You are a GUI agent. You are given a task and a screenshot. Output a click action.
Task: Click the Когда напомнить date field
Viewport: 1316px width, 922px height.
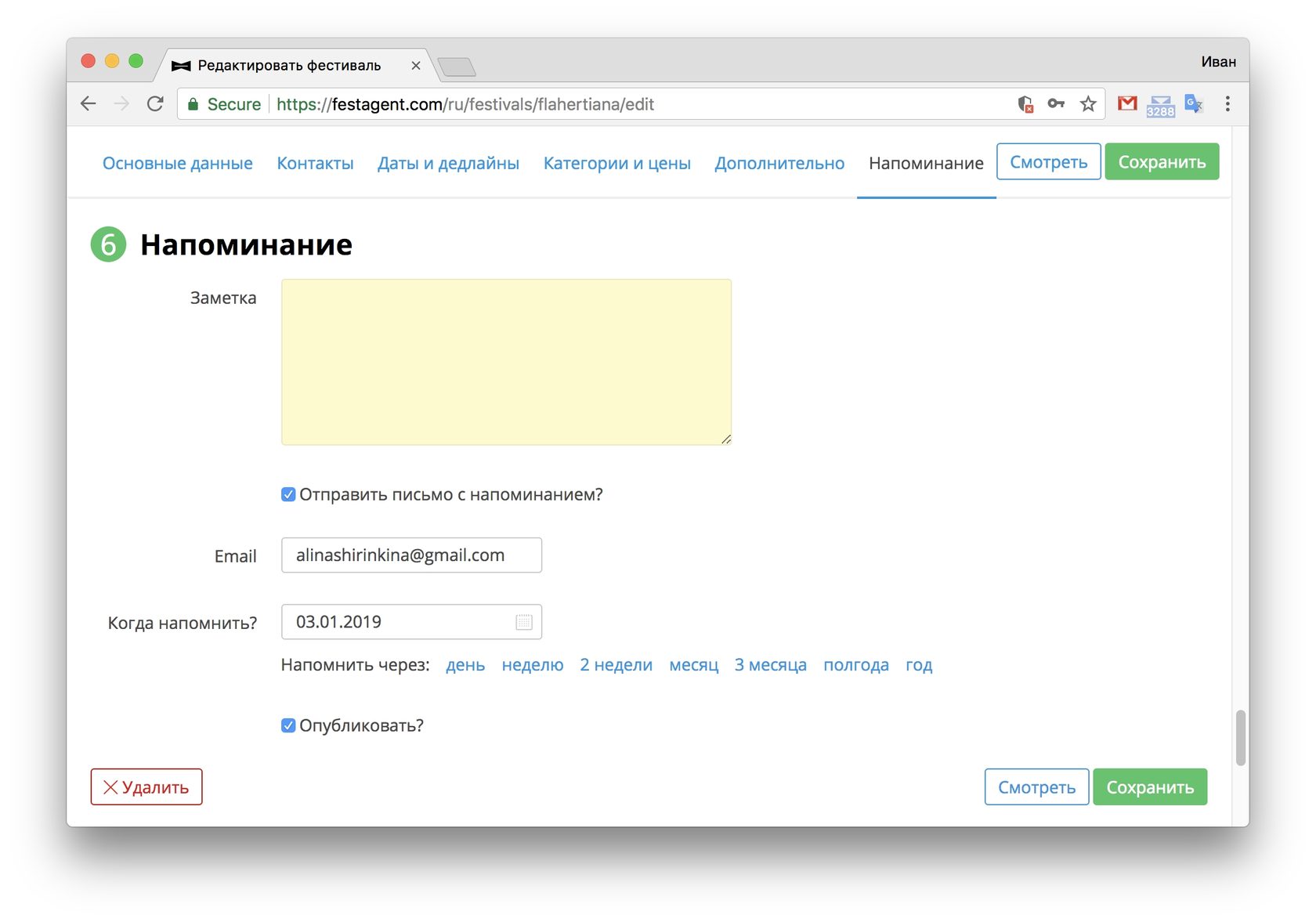point(411,622)
